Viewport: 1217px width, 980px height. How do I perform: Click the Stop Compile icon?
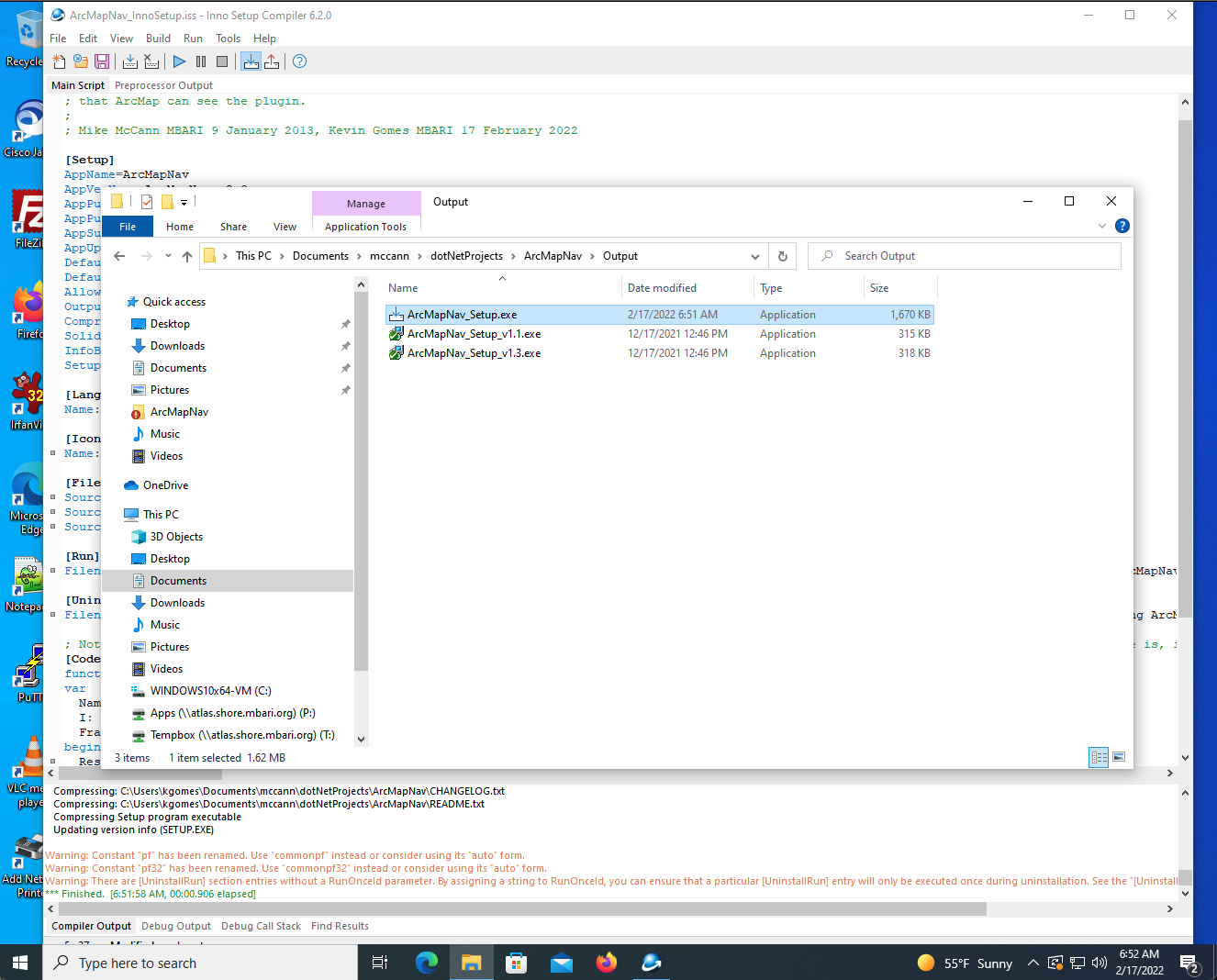[151, 61]
